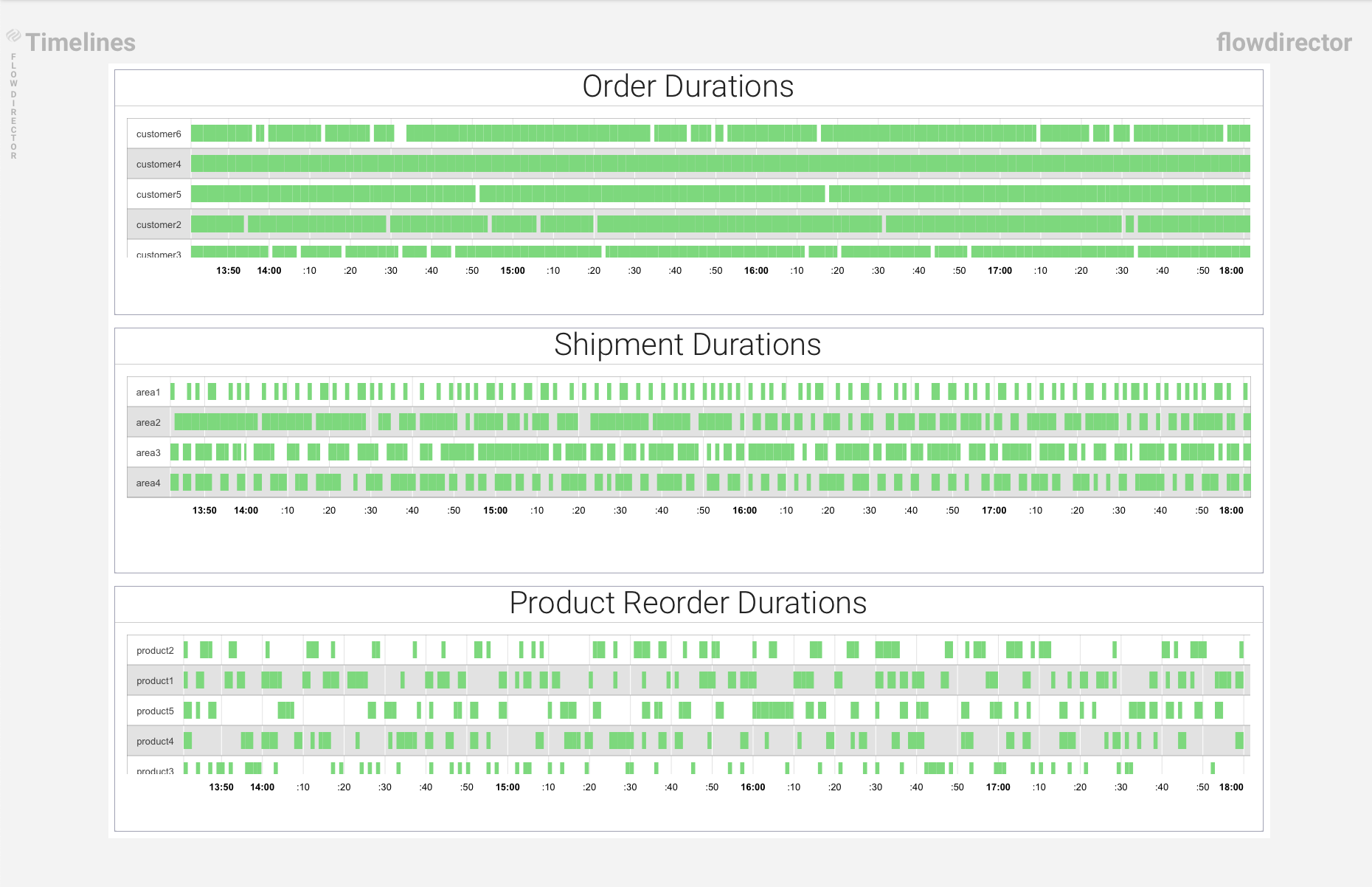Click the area3 row label
Image resolution: width=1372 pixels, height=887 pixels.
[148, 453]
